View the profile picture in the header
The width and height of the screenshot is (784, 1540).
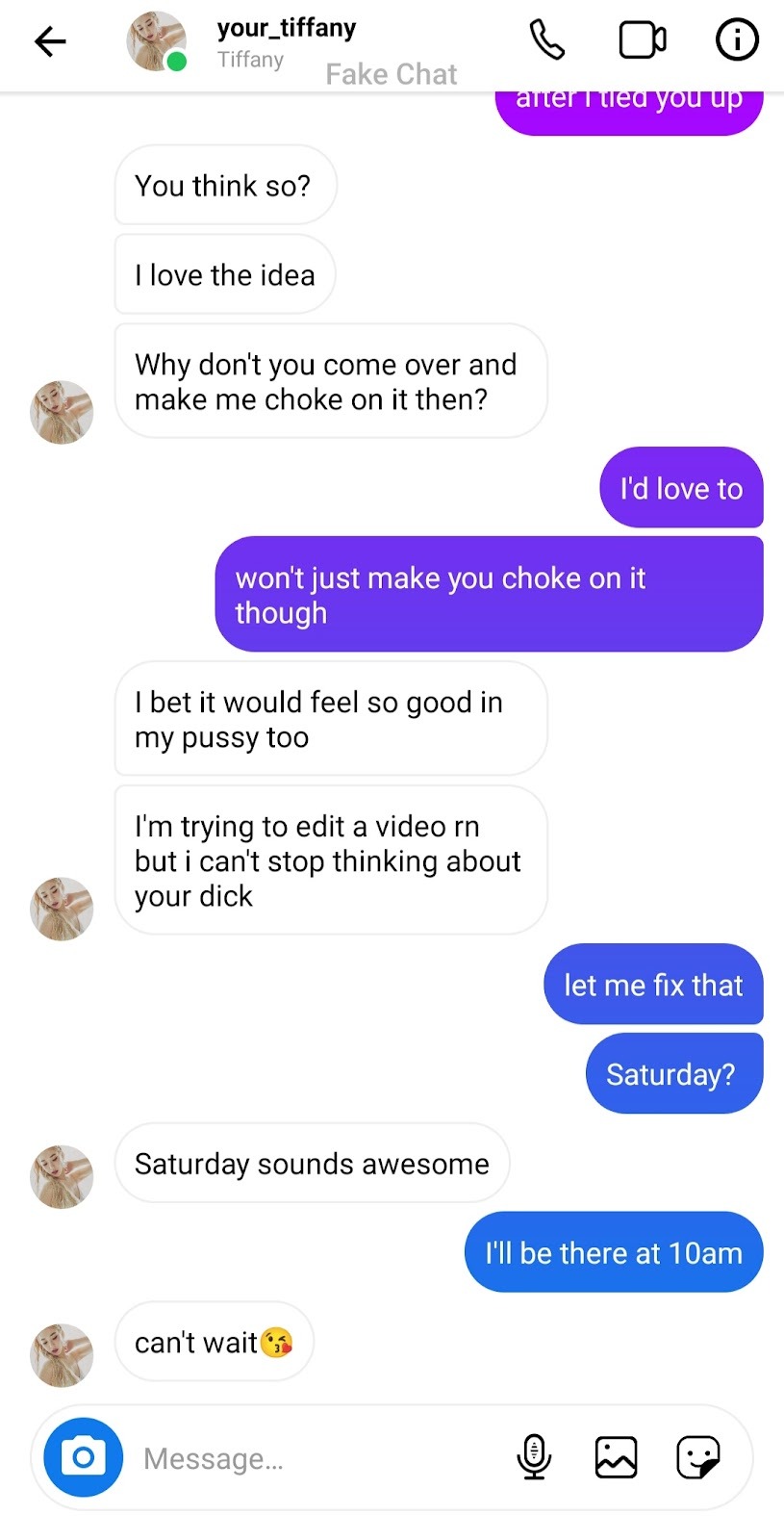tap(157, 40)
